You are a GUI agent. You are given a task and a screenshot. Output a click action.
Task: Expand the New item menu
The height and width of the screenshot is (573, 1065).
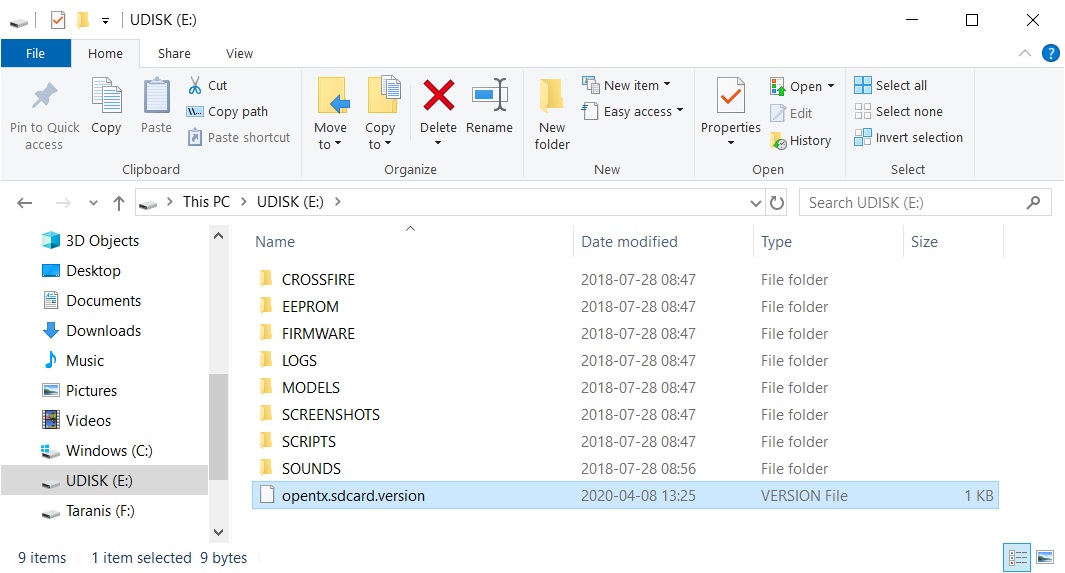[667, 85]
